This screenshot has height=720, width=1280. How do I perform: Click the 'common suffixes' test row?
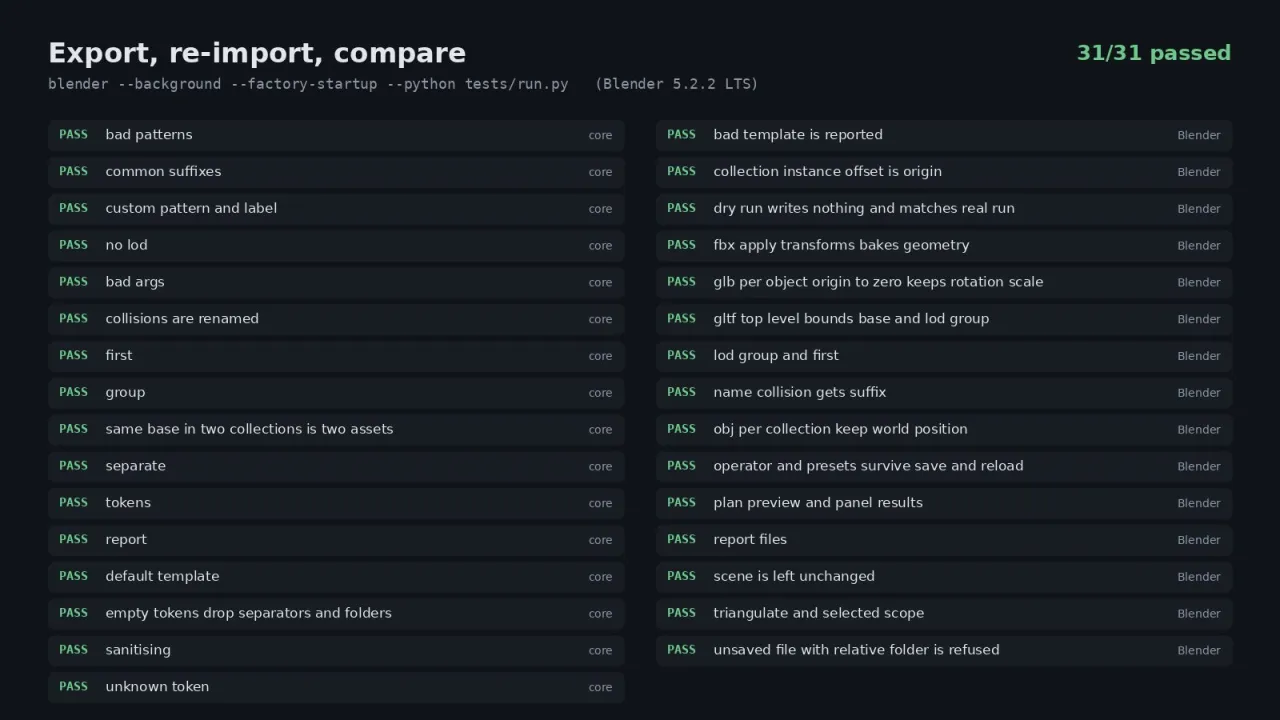point(336,172)
